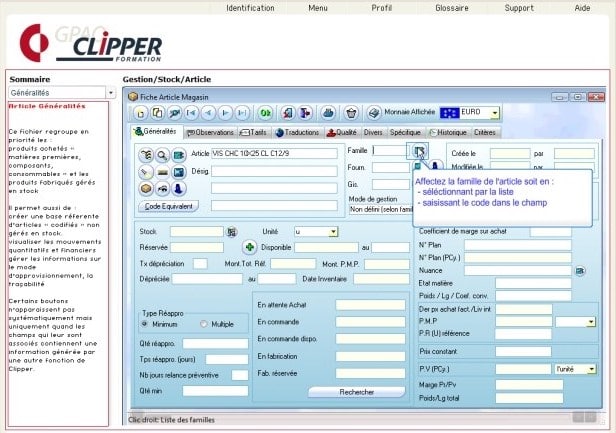Switch to the Généralités tab
Viewport: 616px width, 433px height.
(156, 132)
